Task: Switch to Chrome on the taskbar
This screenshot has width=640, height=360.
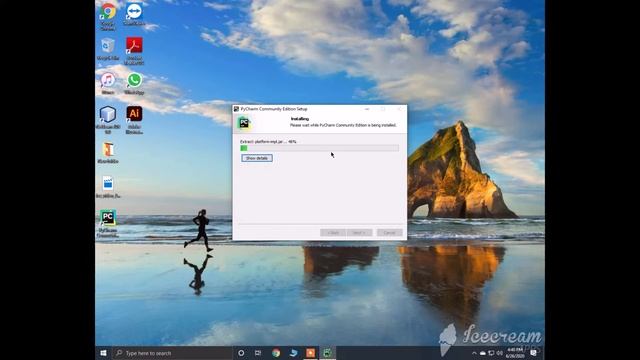Action: pos(276,353)
